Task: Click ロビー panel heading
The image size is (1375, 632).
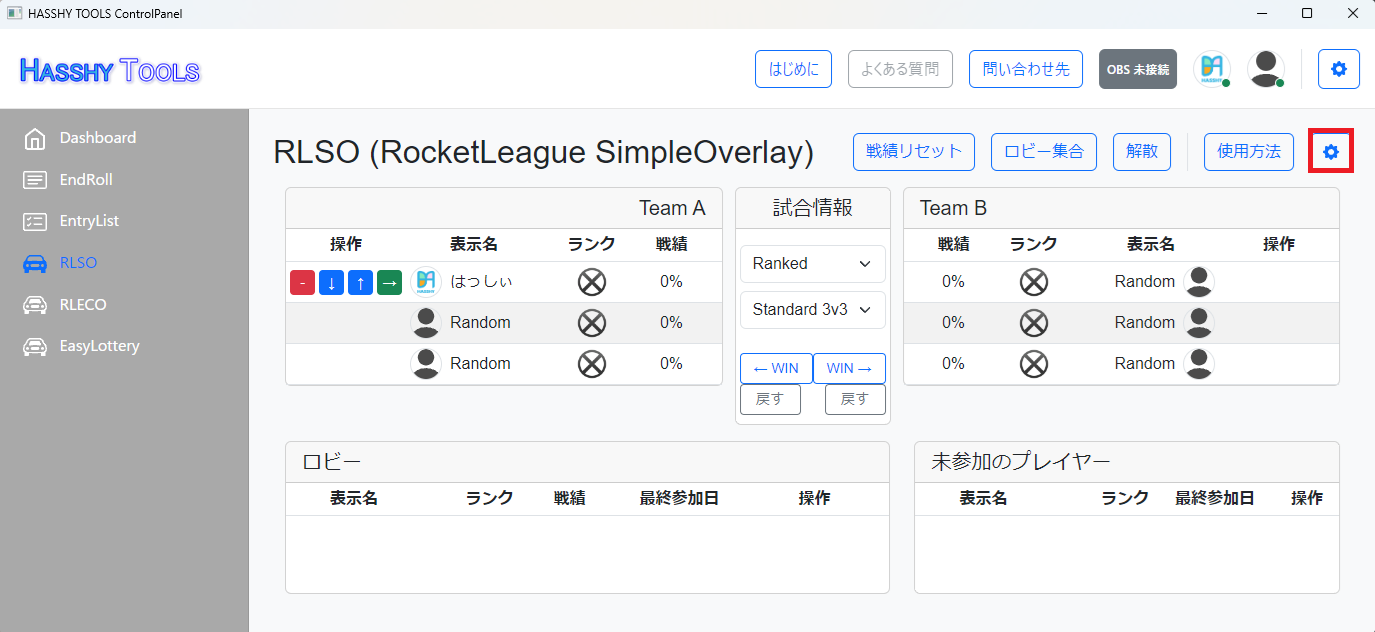Action: point(331,461)
